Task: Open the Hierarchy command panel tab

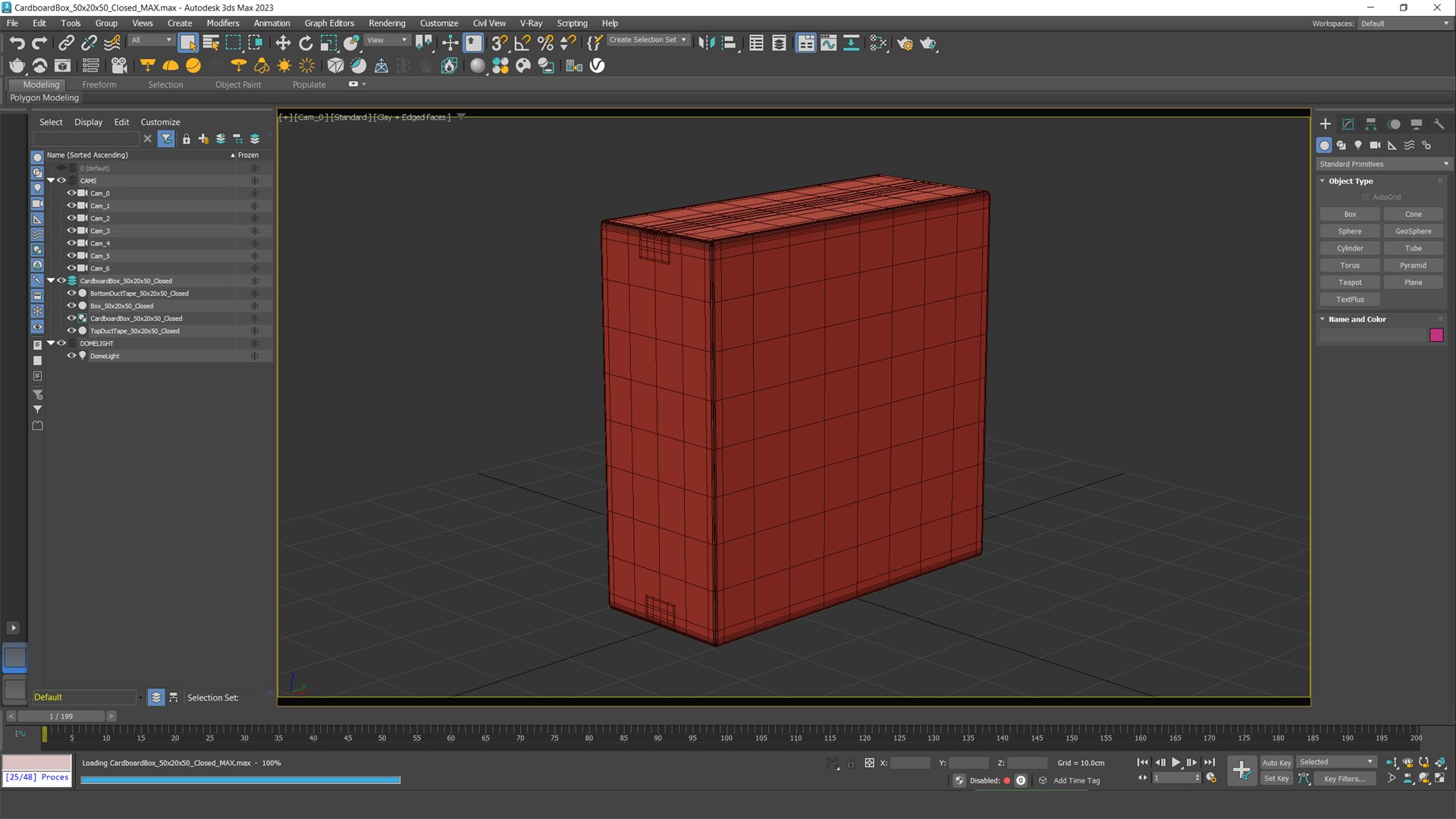Action: (x=1371, y=124)
